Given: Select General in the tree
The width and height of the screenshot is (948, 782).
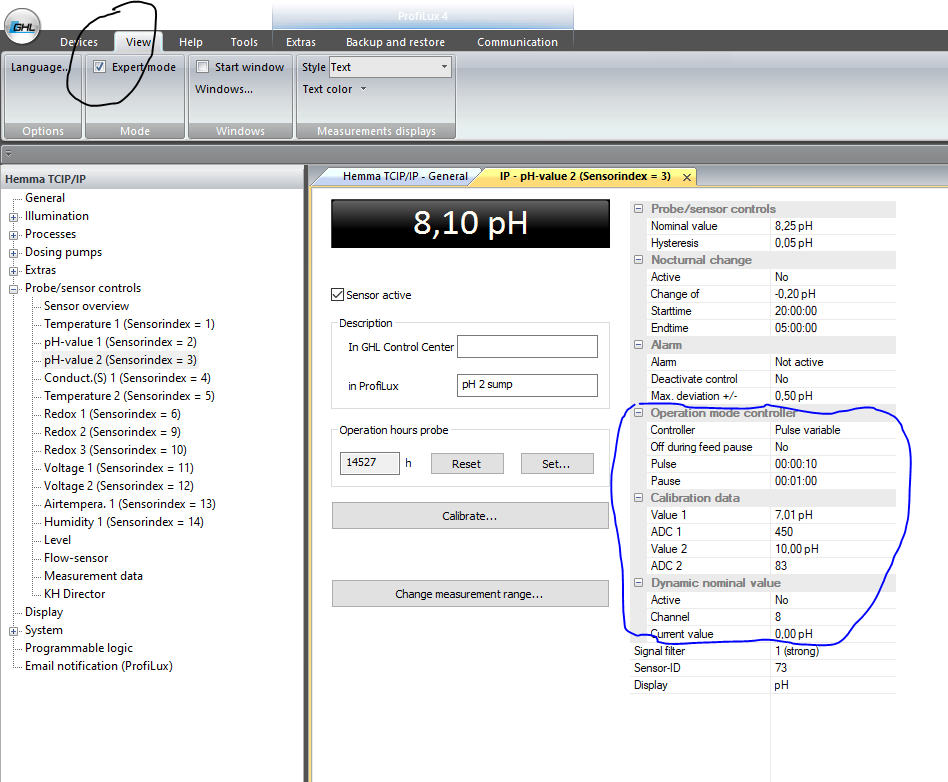Looking at the screenshot, I should [x=45, y=198].
